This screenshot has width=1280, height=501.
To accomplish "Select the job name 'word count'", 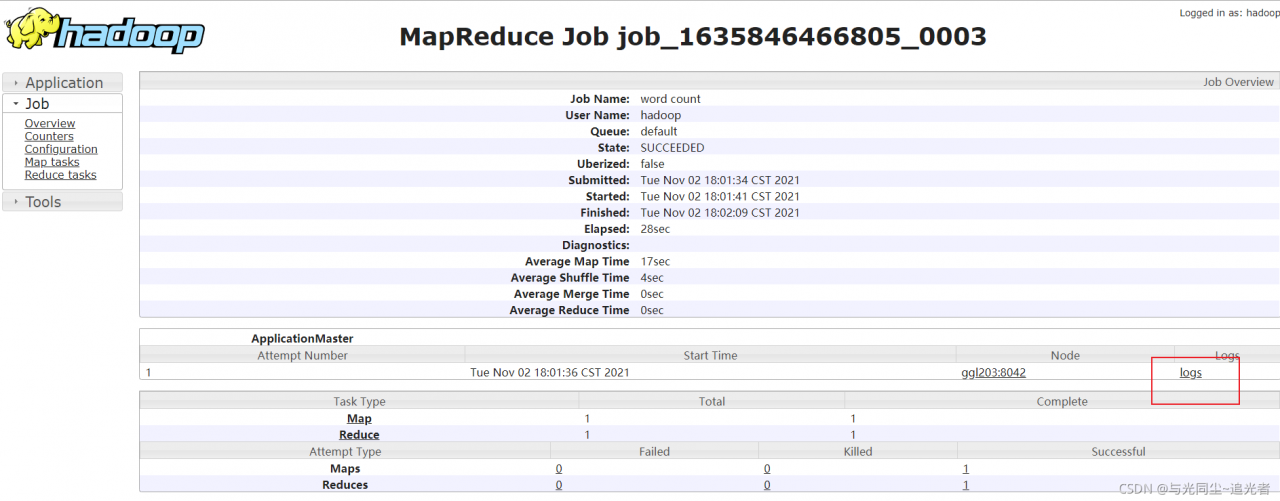I will (670, 99).
